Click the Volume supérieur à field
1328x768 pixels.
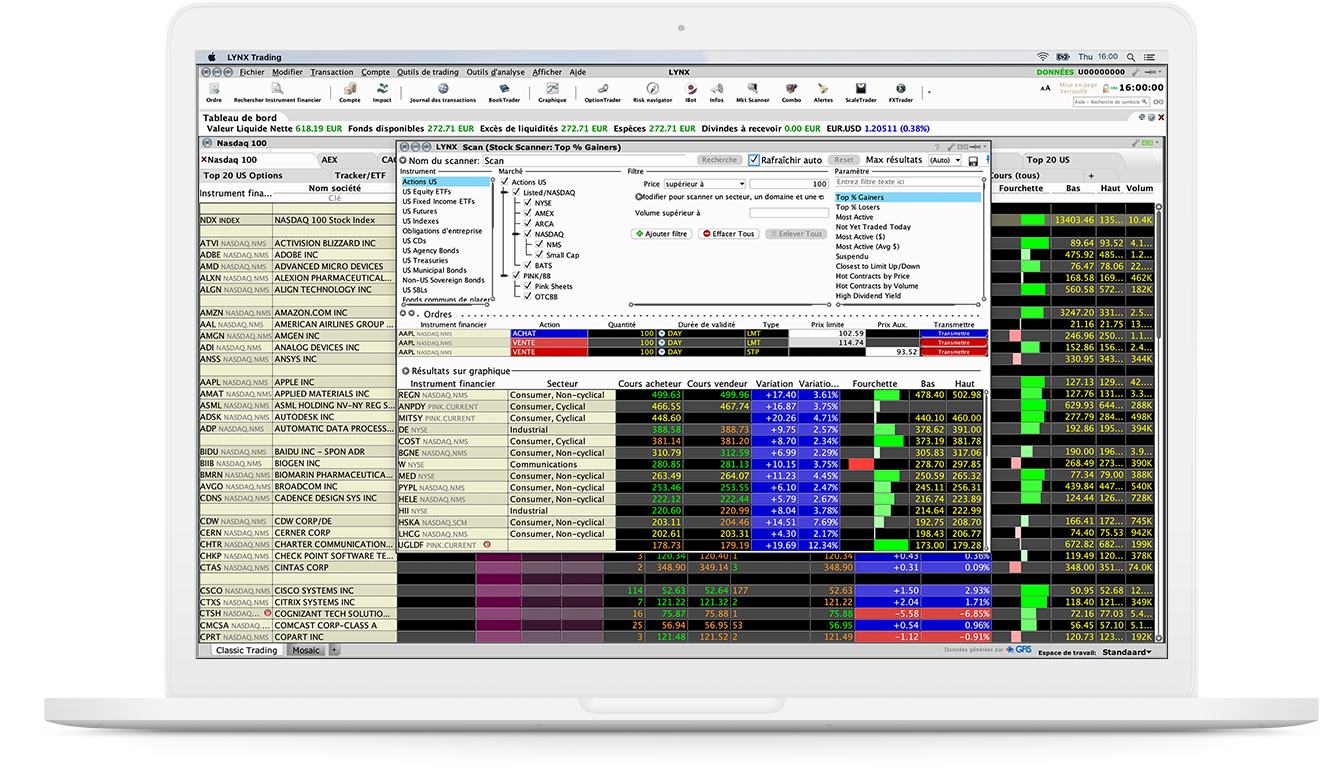(x=789, y=213)
